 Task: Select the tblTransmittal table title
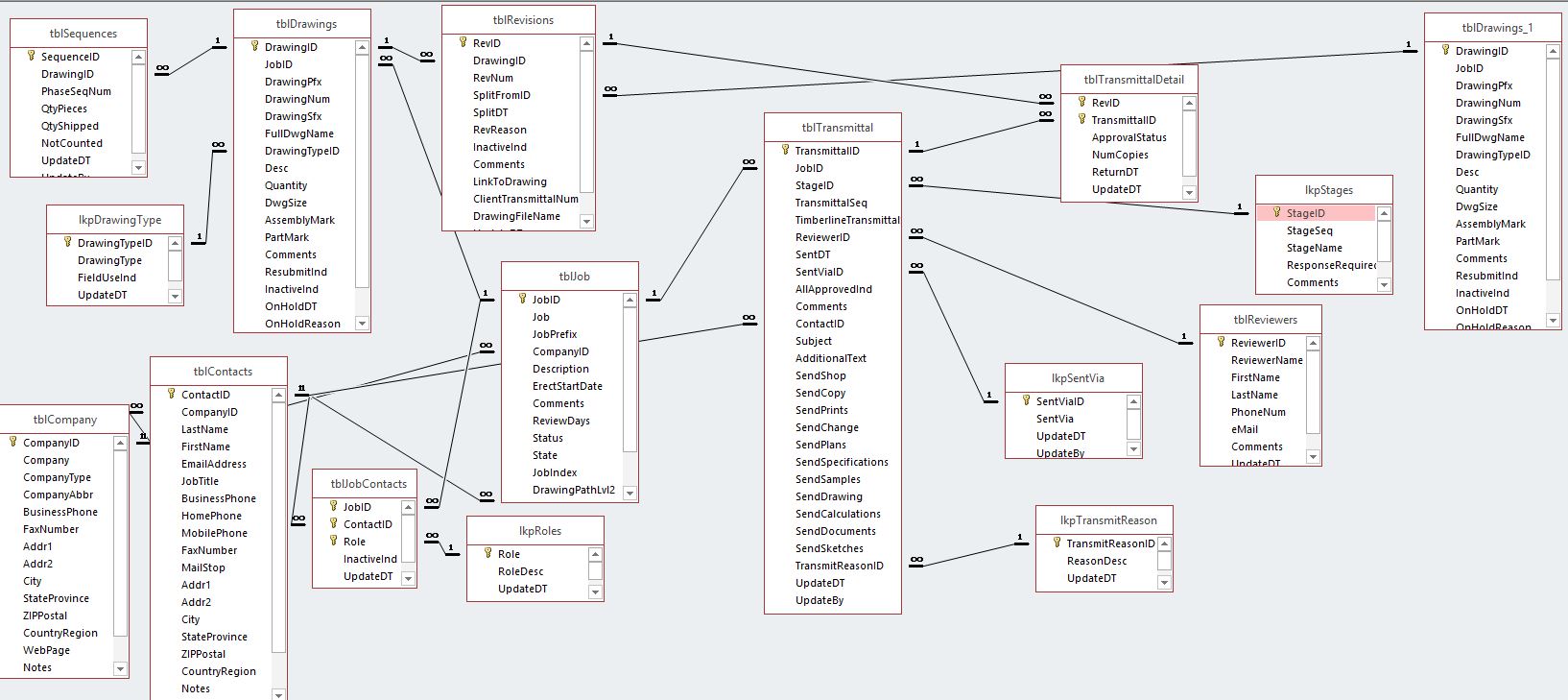click(838, 128)
